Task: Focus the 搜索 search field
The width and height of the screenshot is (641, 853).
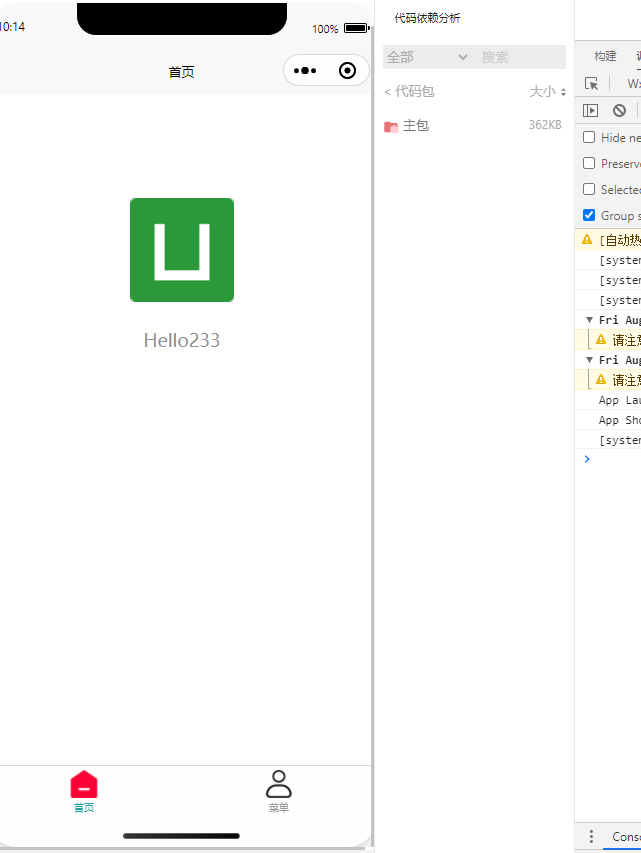Action: pos(520,57)
